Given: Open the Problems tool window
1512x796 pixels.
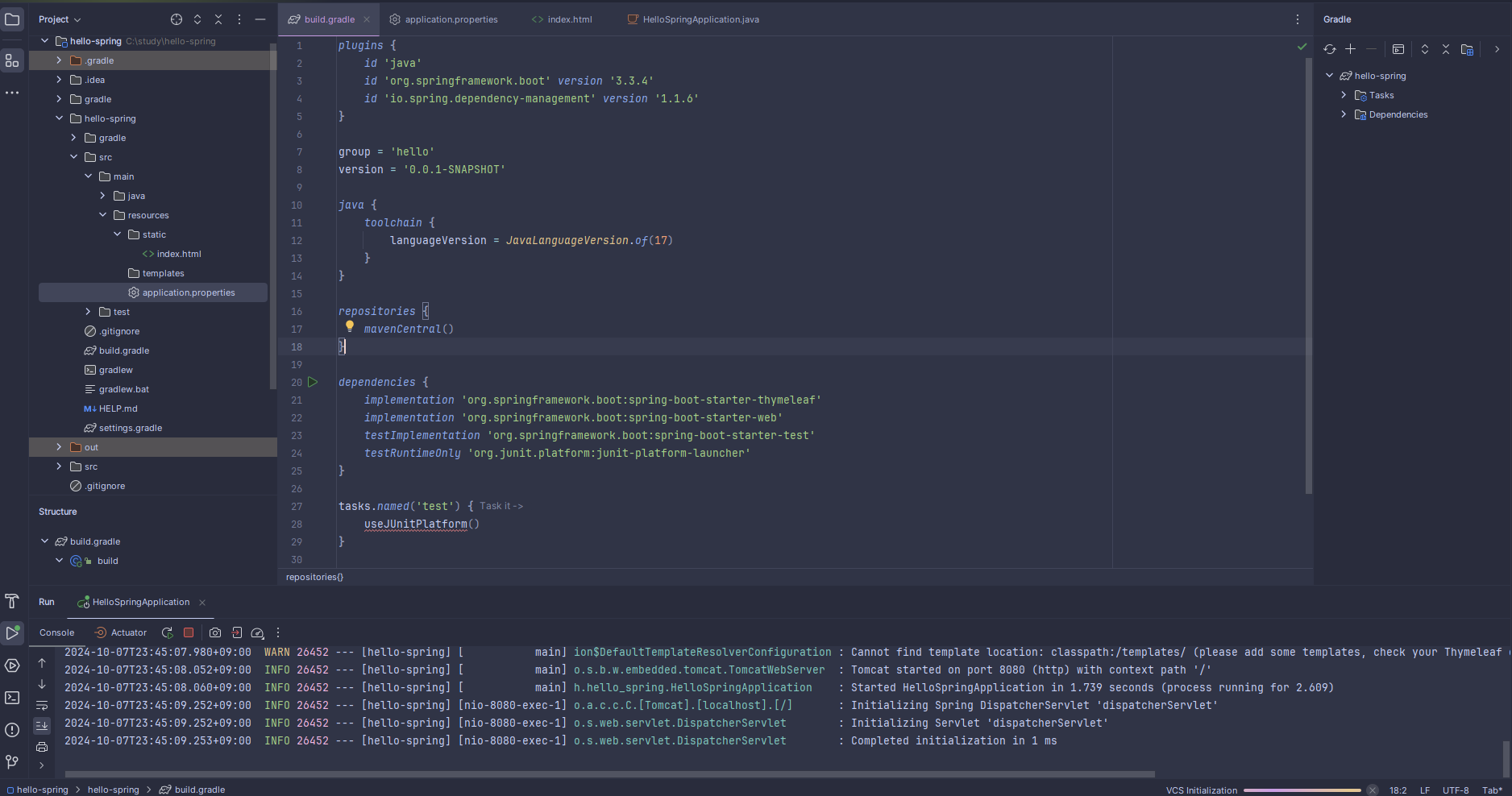Looking at the screenshot, I should pyautogui.click(x=12, y=730).
